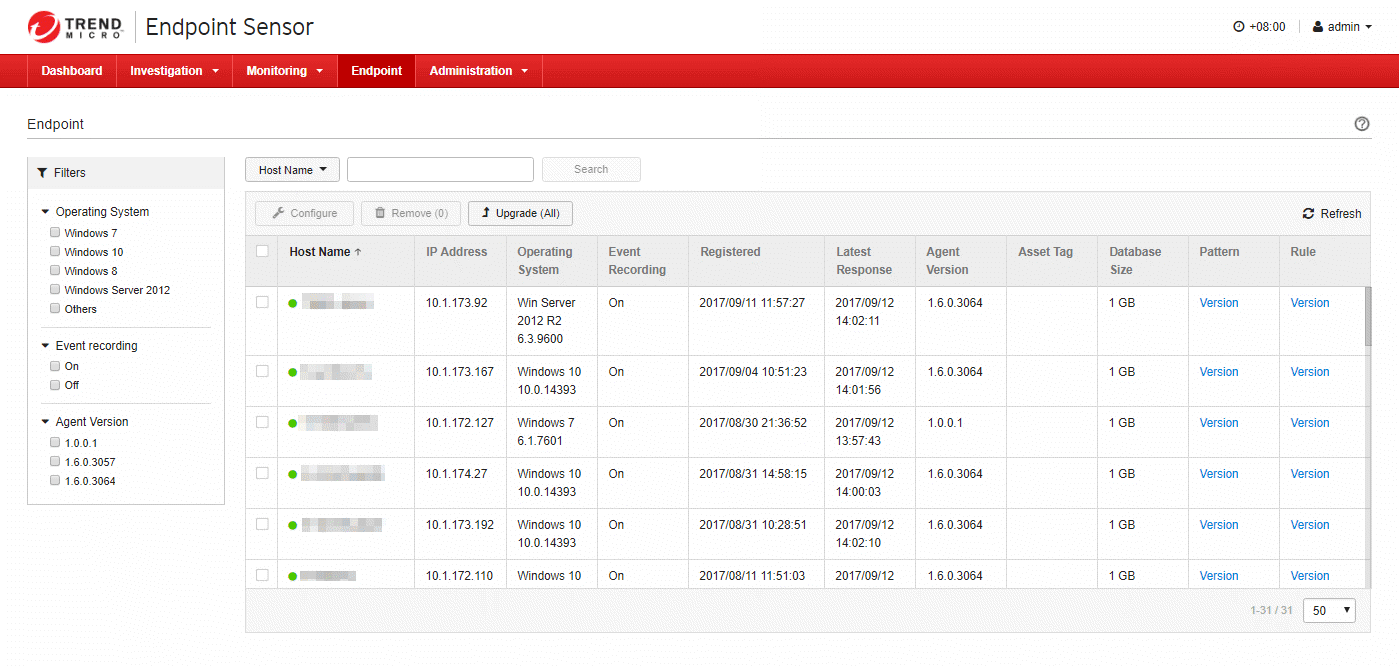Click the Refresh icon

[1308, 213]
